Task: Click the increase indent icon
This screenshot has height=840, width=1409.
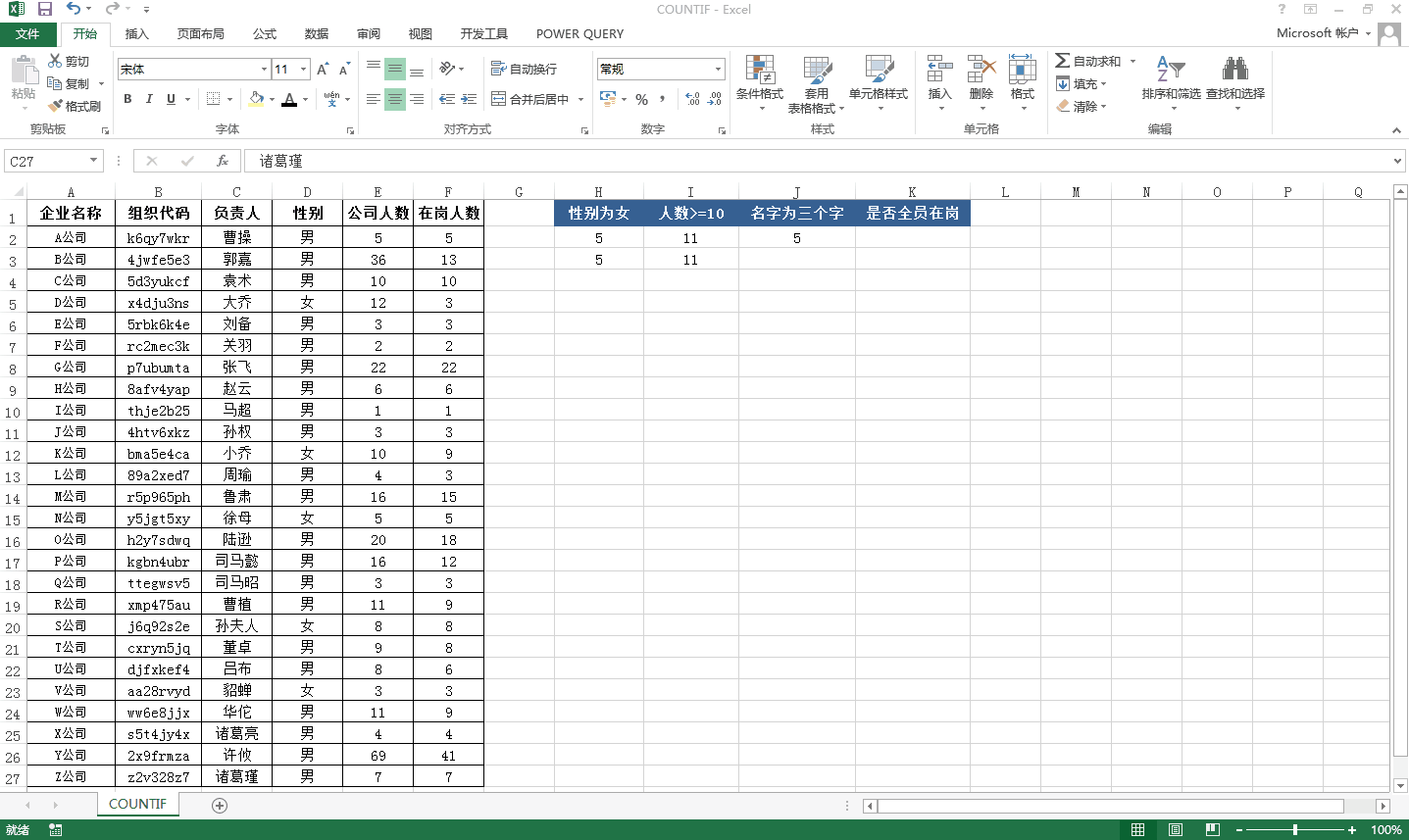Action: (x=469, y=99)
